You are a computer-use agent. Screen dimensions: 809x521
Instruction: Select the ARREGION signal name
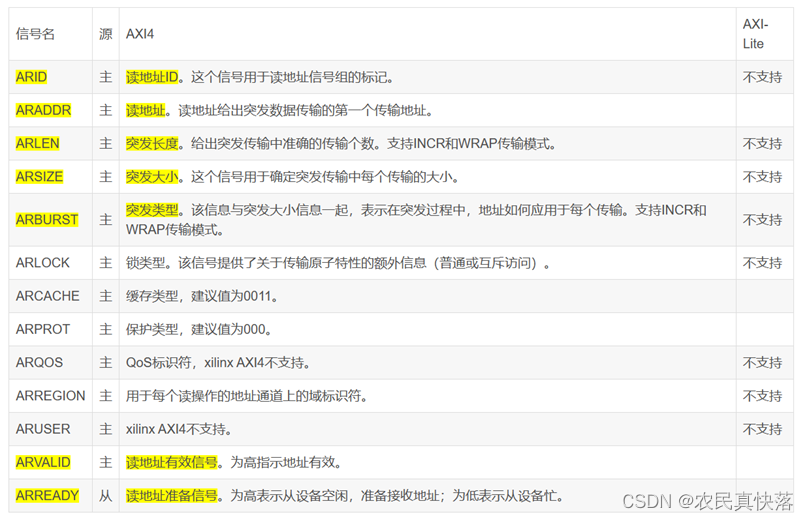[x=51, y=396]
